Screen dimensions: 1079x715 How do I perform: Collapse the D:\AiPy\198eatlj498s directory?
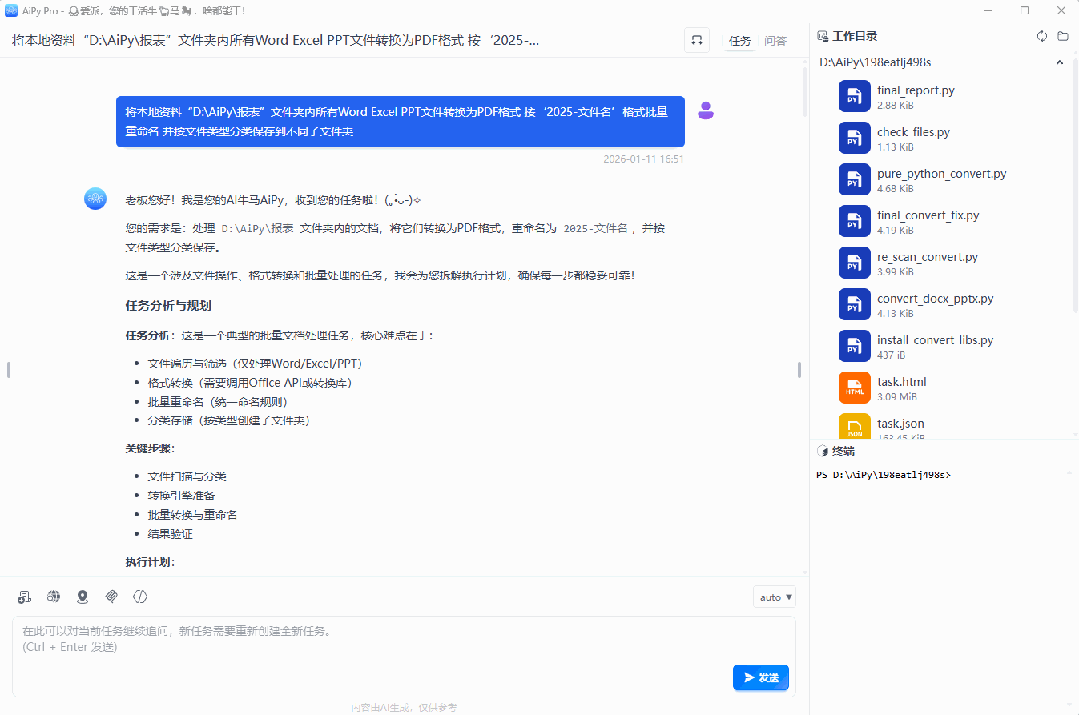pyautogui.click(x=1060, y=63)
